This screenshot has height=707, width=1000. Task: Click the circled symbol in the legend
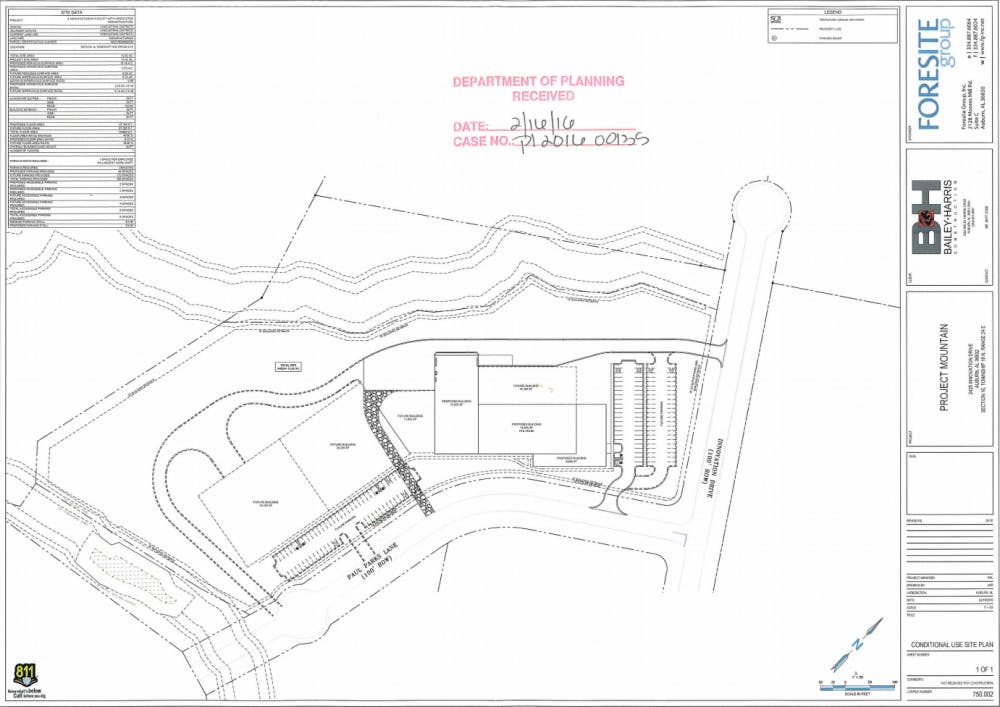coord(776,42)
